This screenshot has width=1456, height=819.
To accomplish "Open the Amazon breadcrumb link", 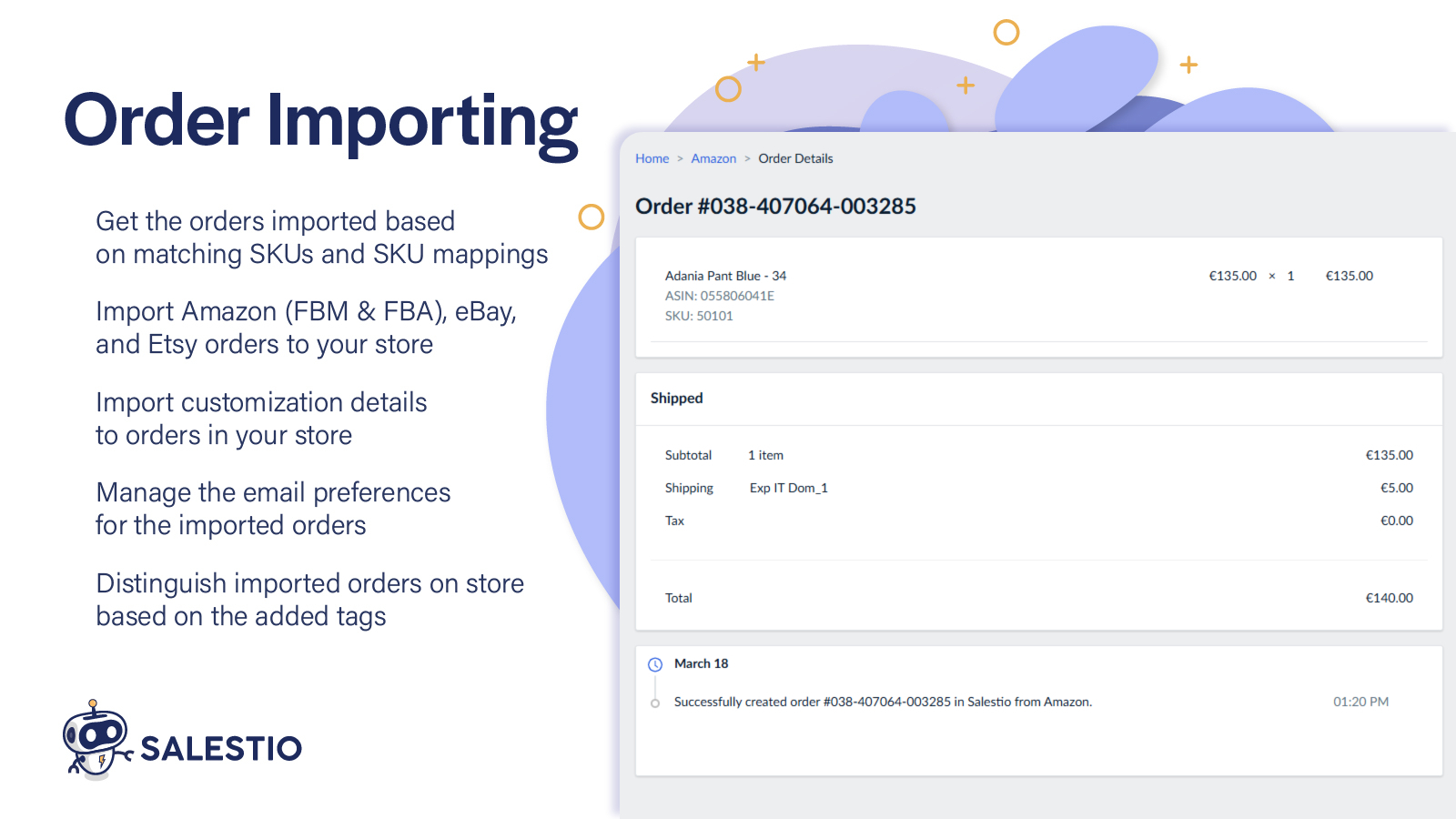I will 713,158.
